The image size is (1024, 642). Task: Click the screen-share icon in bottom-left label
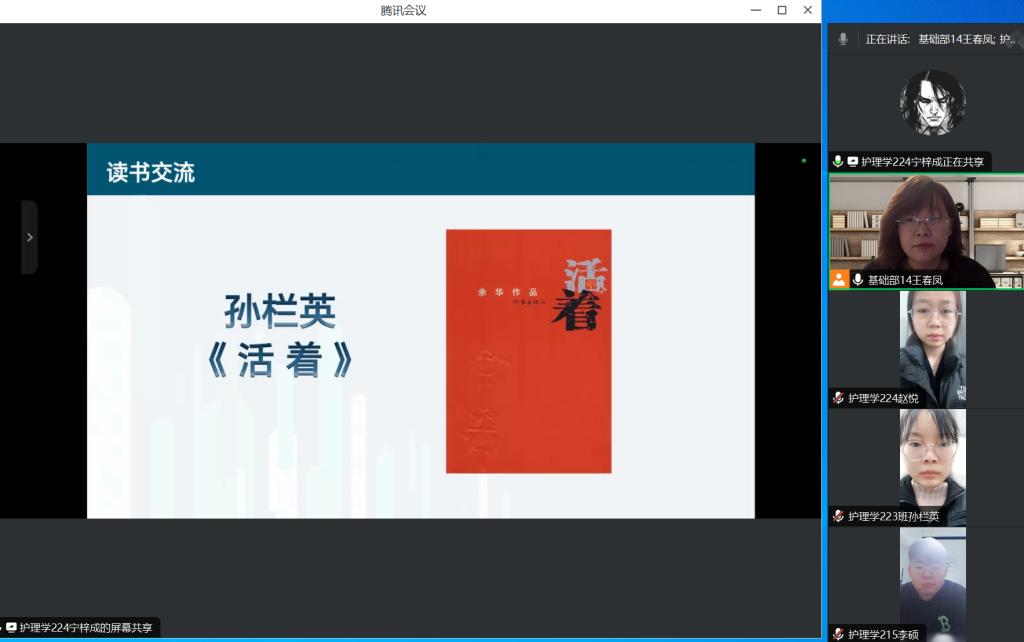coord(11,628)
